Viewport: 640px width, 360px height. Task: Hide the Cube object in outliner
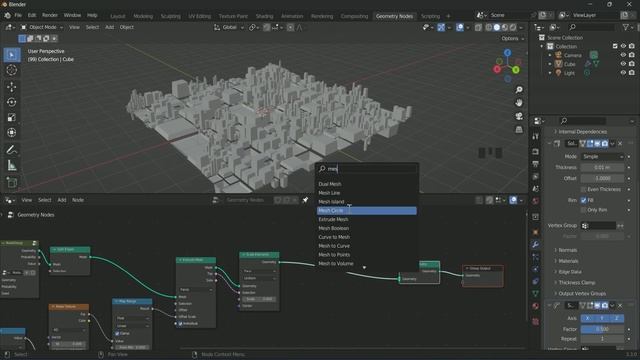click(x=623, y=64)
